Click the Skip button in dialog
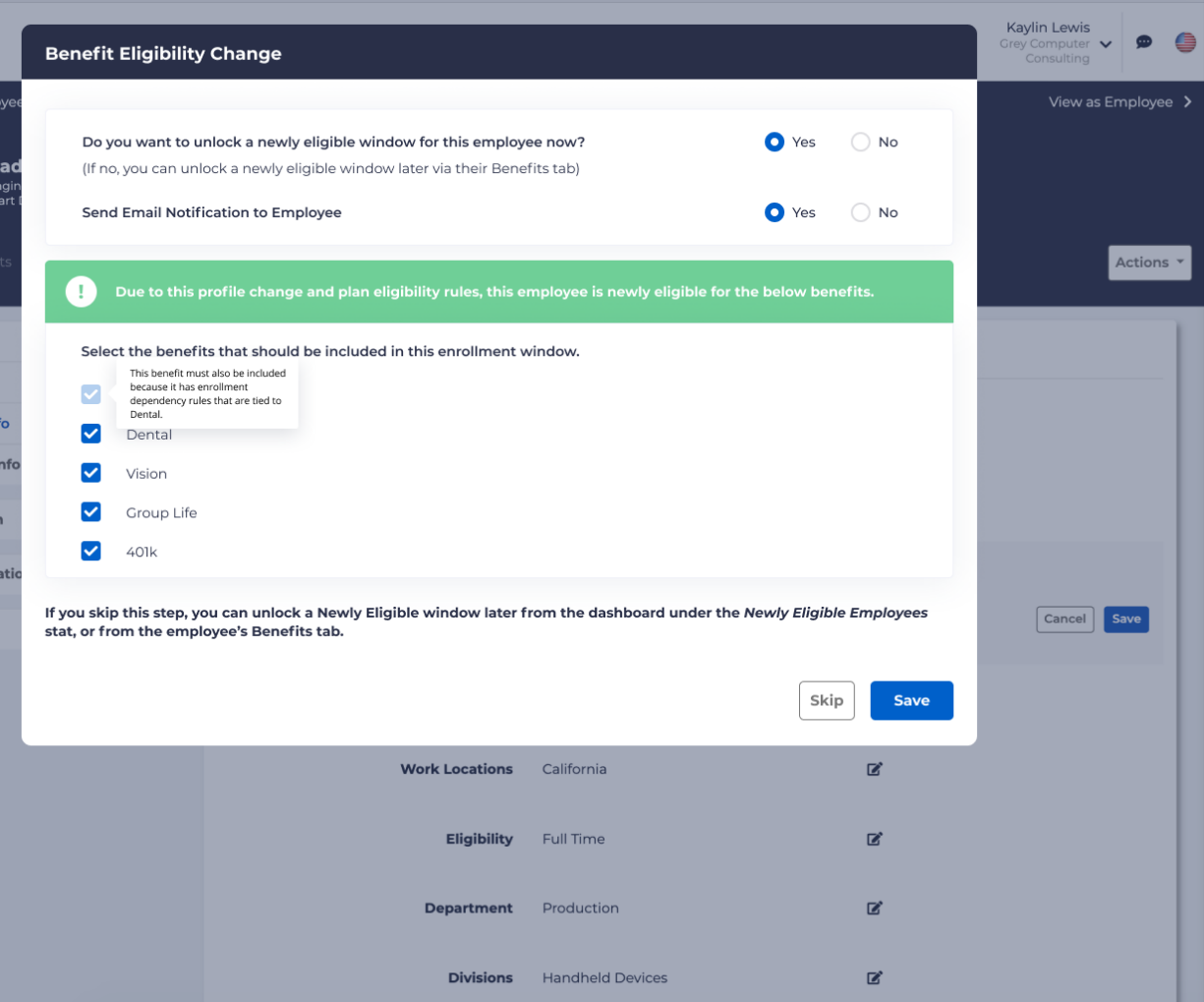The width and height of the screenshot is (1204, 1002). tap(827, 700)
